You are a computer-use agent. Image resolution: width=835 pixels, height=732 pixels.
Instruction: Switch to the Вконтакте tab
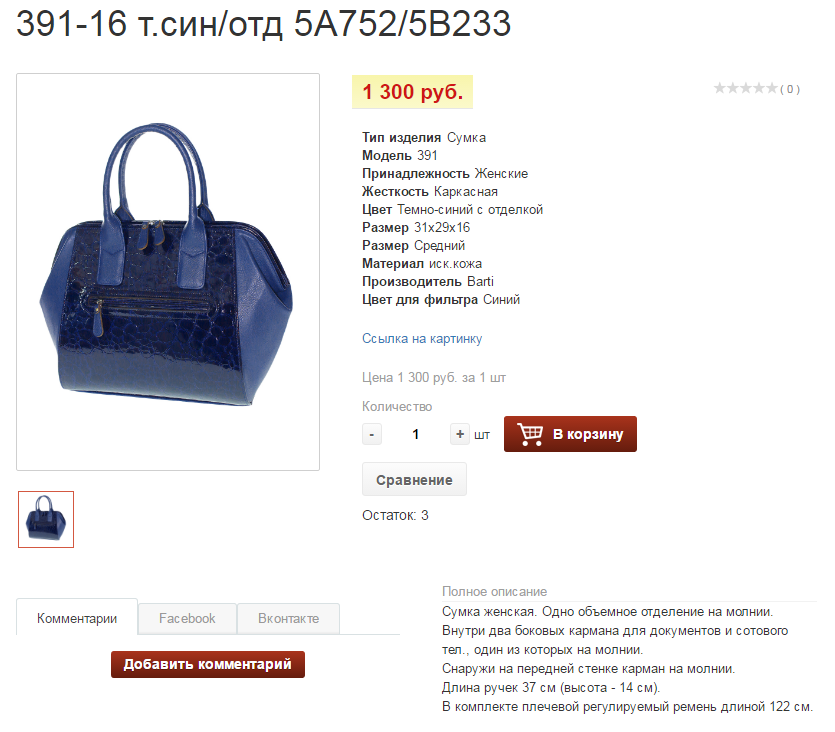pos(289,618)
